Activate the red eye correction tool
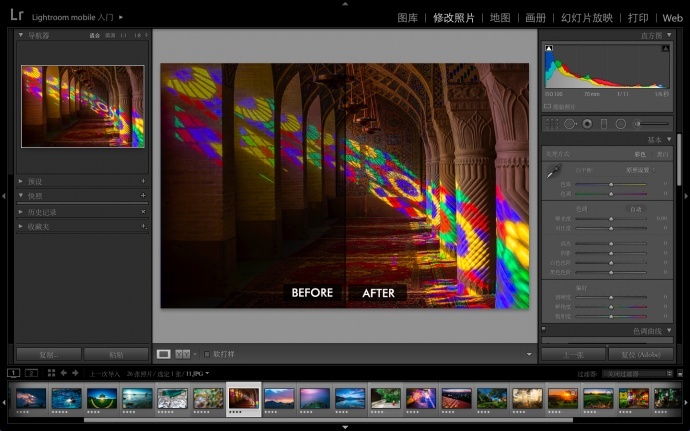The image size is (690, 431). 587,123
